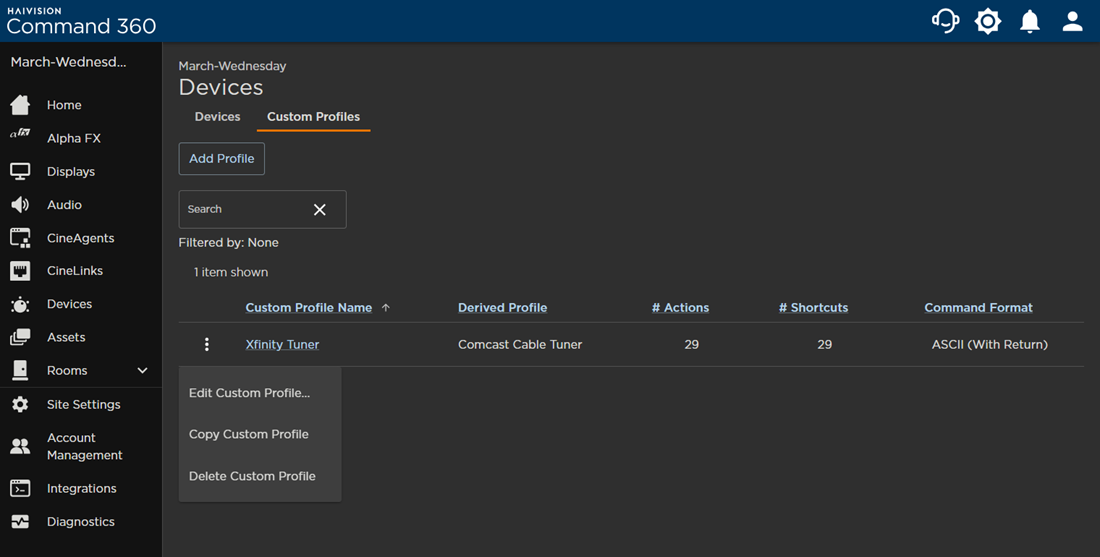Image resolution: width=1100 pixels, height=557 pixels.
Task: Open Displays in the sidebar
Action: [71, 171]
